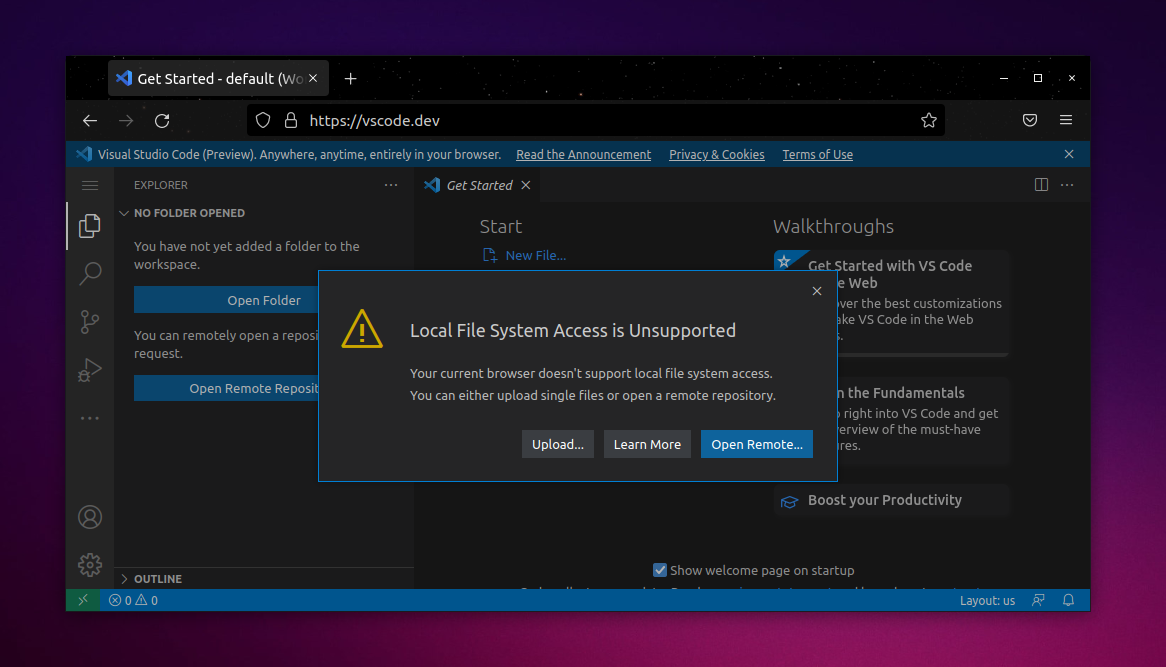Click the remote indicator in status bar

(83, 600)
